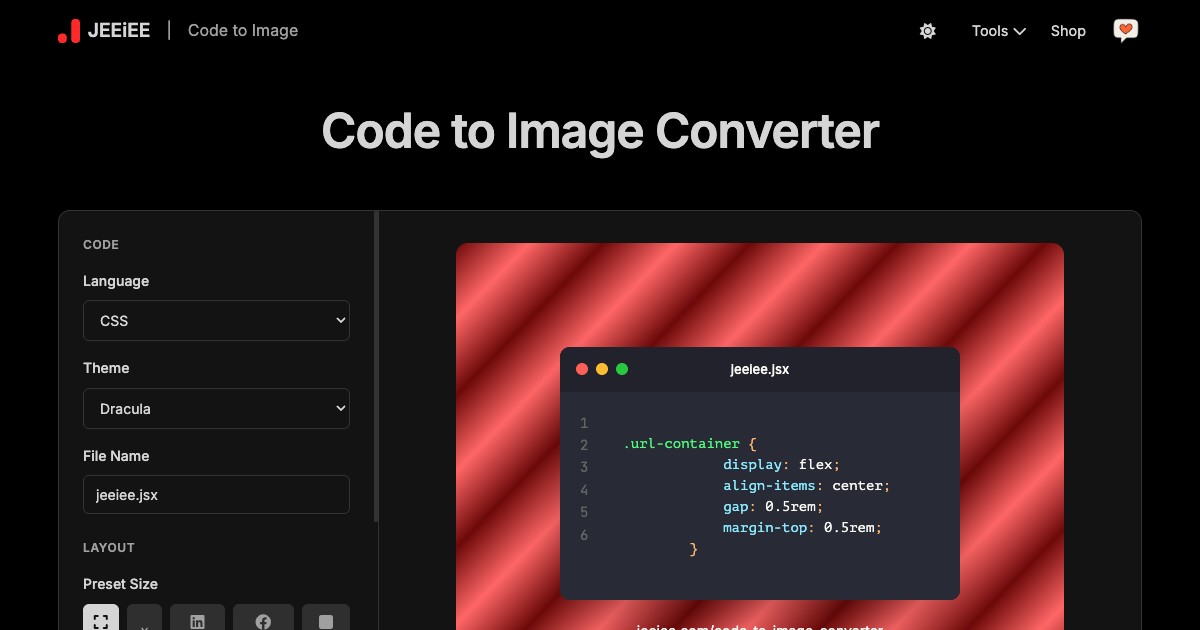Select the auto fullscreen preset size
The height and width of the screenshot is (630, 1200).
(101, 621)
